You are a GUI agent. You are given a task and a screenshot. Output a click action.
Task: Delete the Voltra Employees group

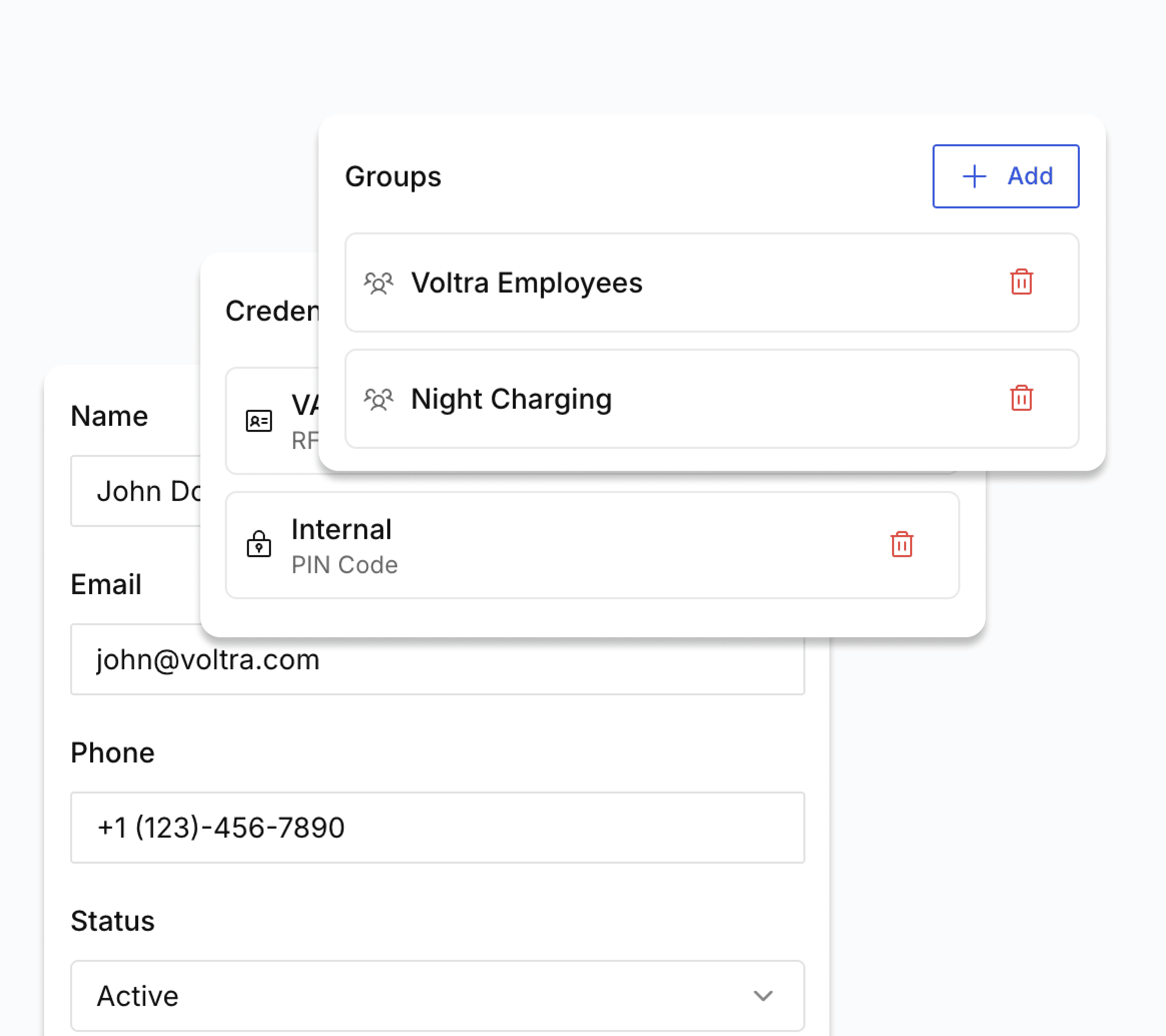(x=1021, y=282)
